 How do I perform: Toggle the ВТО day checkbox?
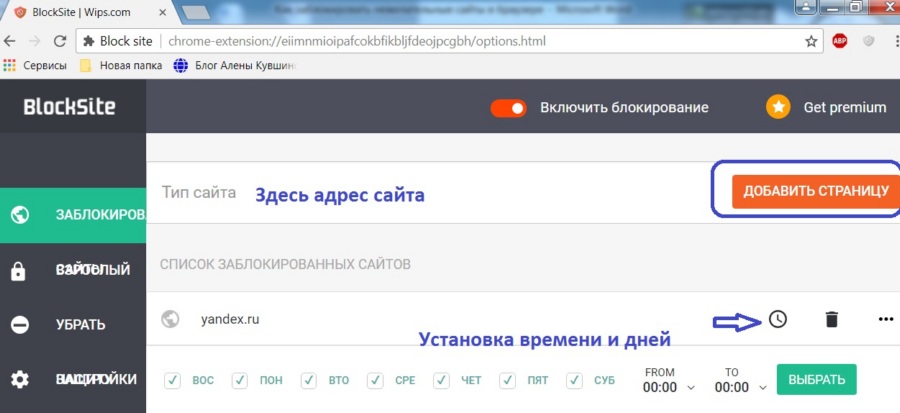tap(308, 380)
